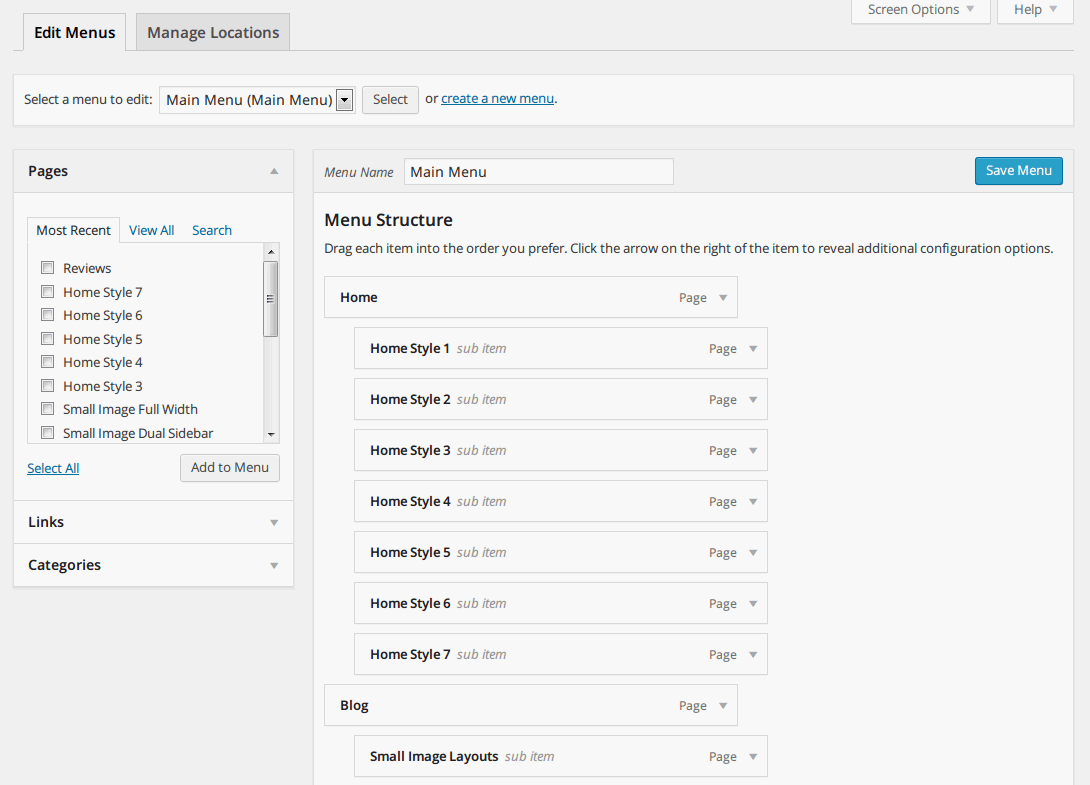The height and width of the screenshot is (785, 1090).
Task: Click into the Menu Name text field
Action: point(538,172)
